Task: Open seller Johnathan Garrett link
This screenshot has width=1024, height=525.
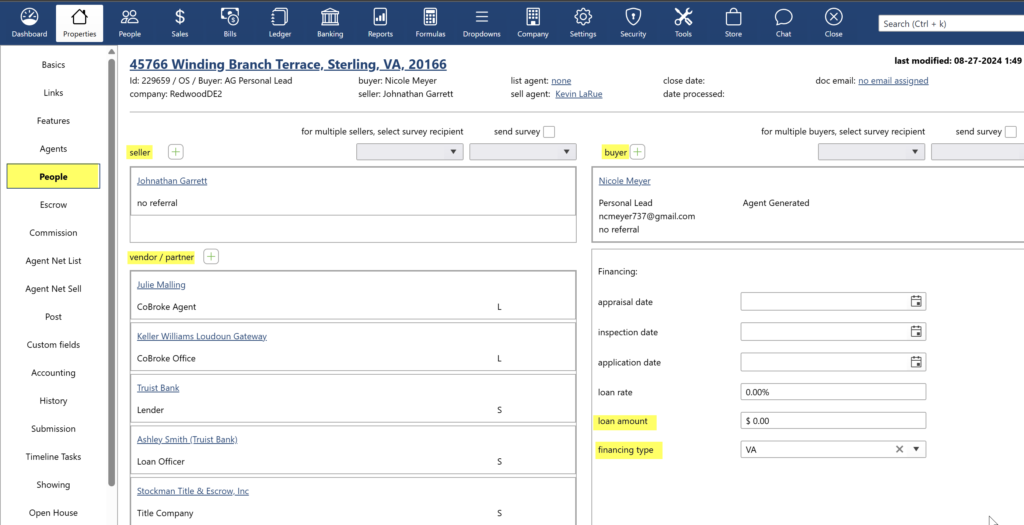Action: tap(172, 181)
